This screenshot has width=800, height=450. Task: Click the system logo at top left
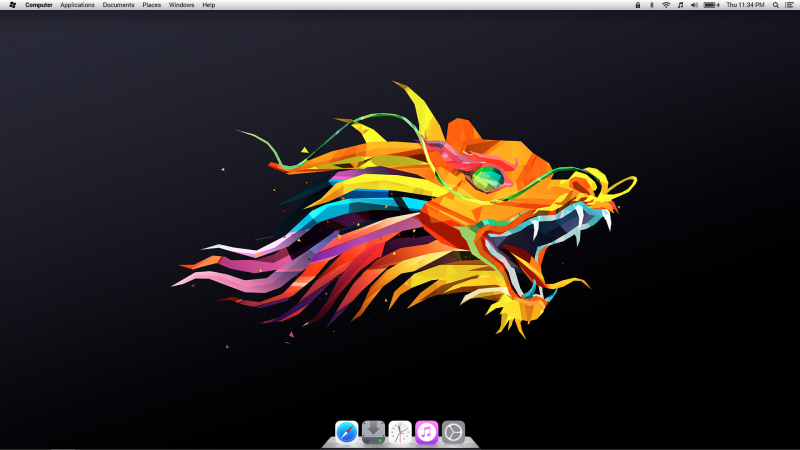(12, 5)
